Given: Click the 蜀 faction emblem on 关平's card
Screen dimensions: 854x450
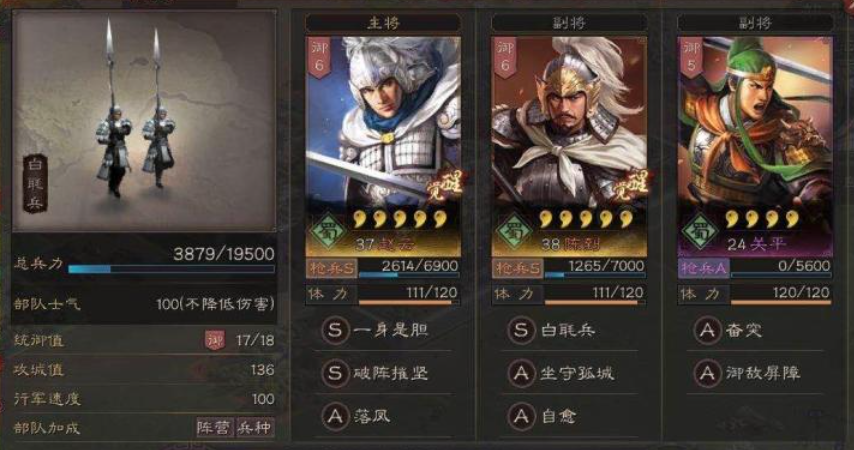Looking at the screenshot, I should pyautogui.click(x=699, y=232).
